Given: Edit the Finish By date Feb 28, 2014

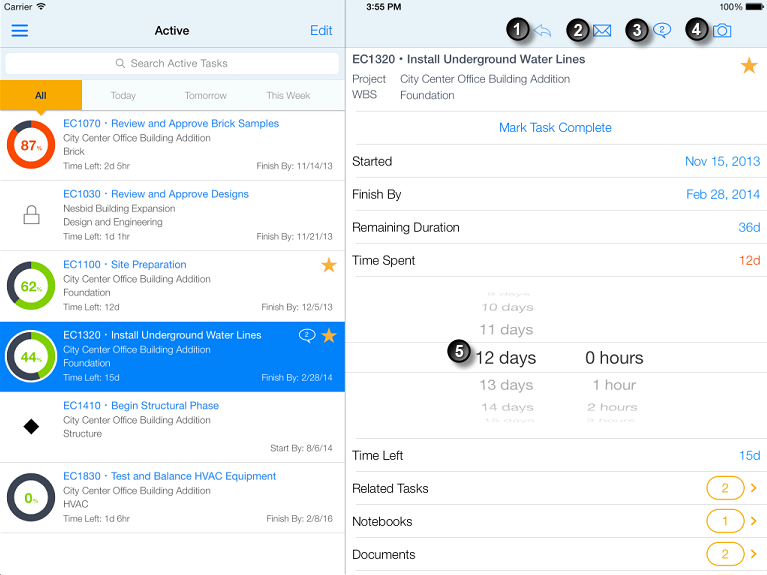Looking at the screenshot, I should coord(723,195).
